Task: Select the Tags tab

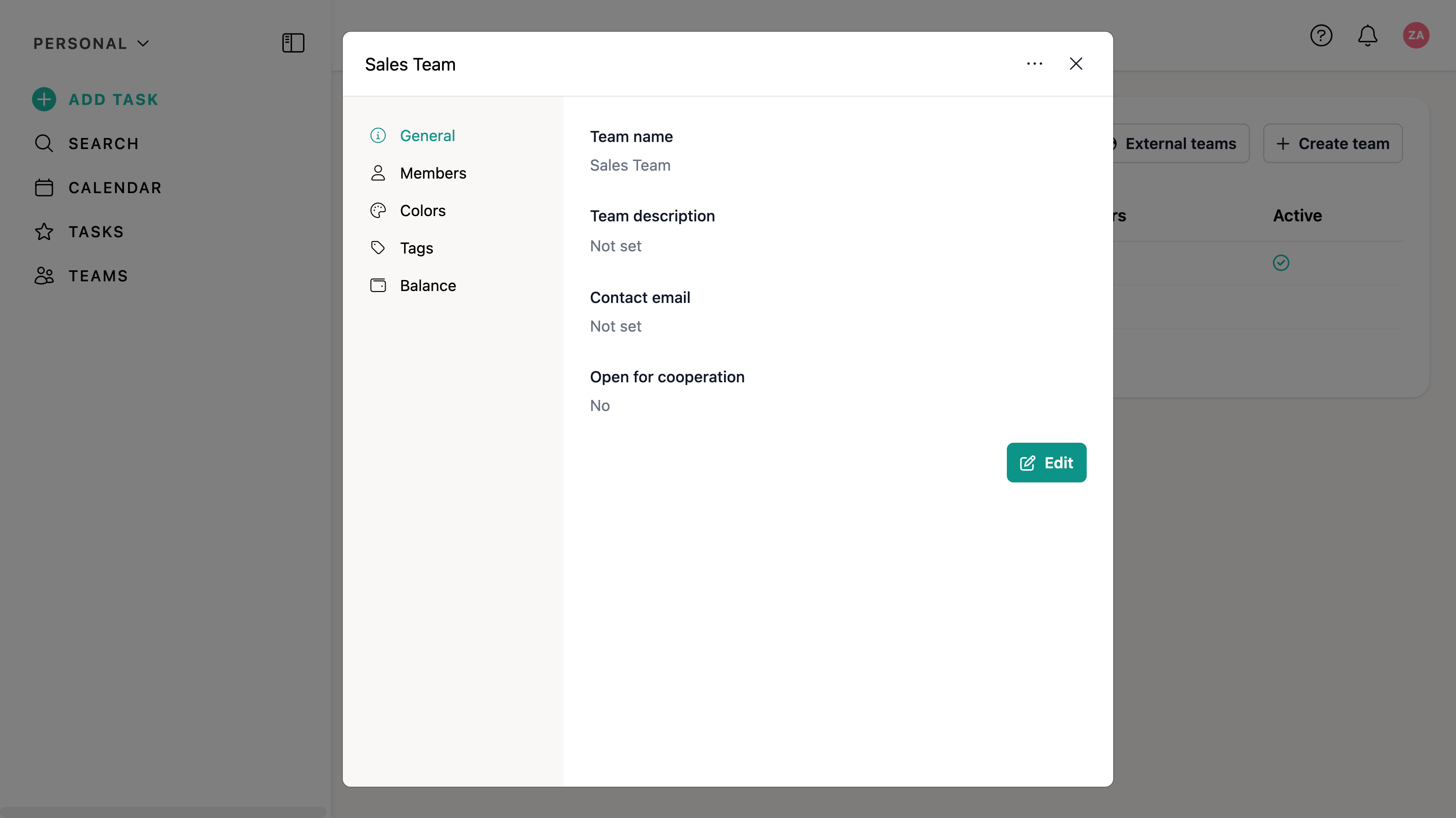Action: click(416, 248)
